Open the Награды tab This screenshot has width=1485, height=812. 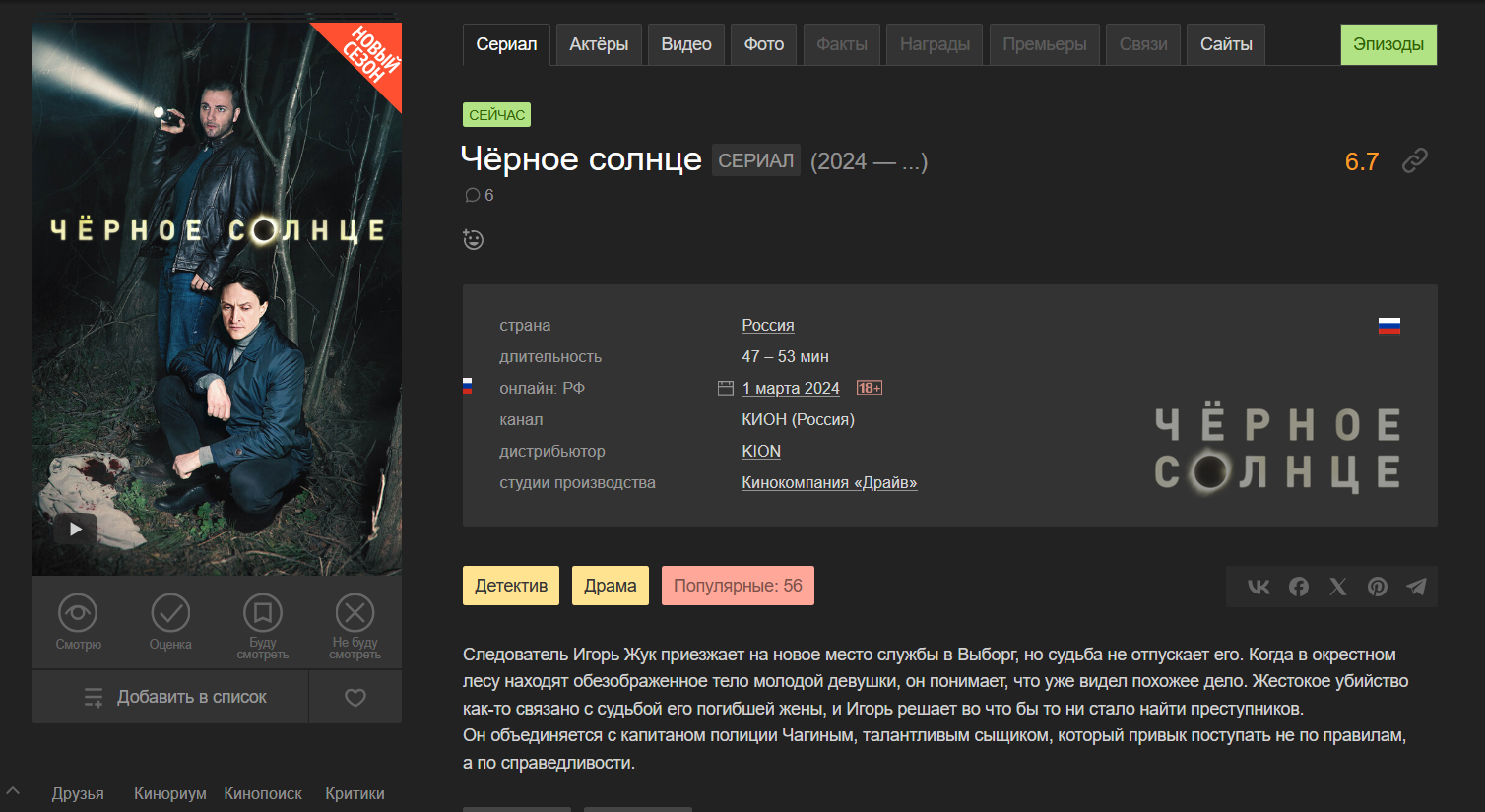(x=935, y=44)
